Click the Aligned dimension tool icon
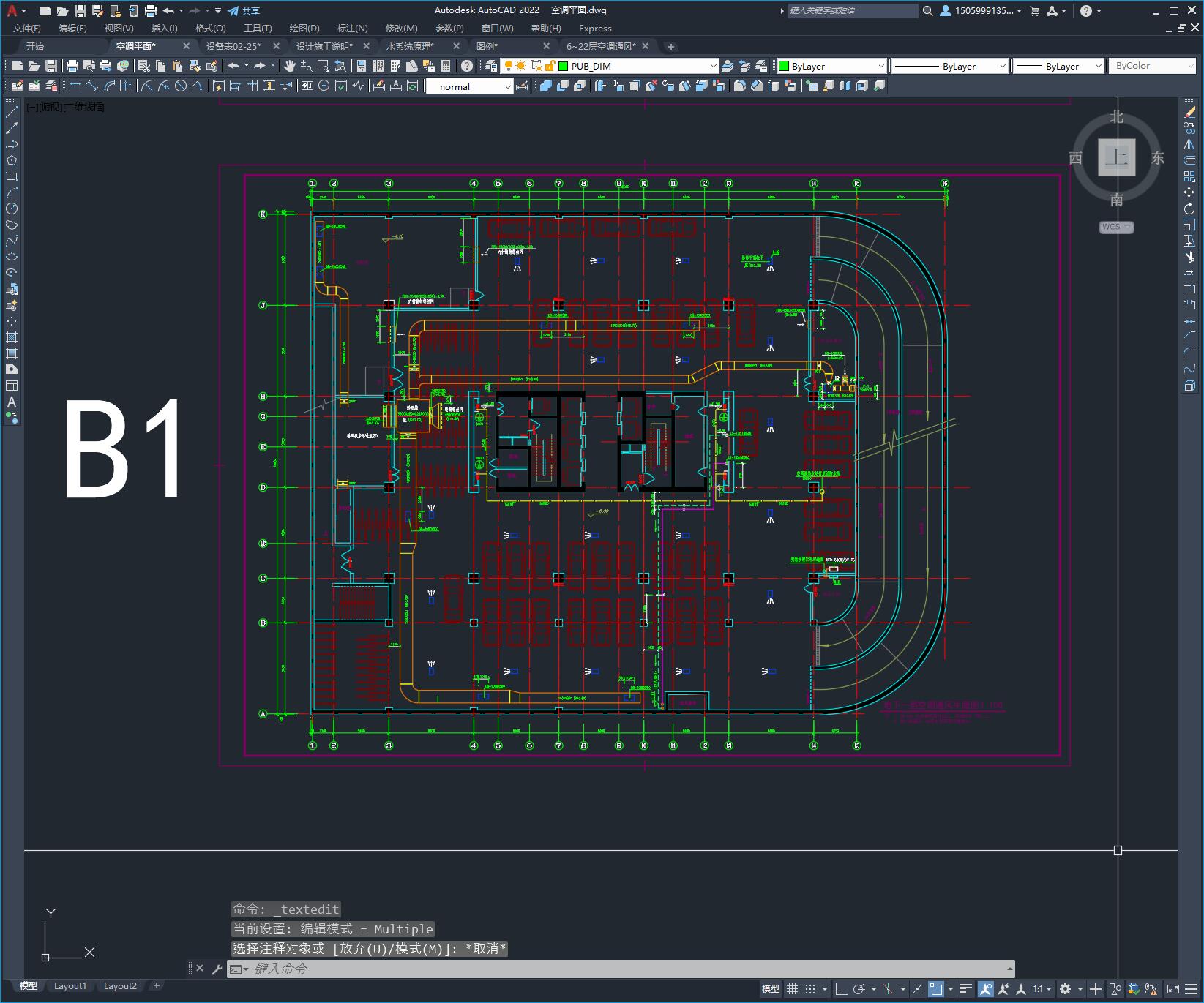 coord(92,86)
